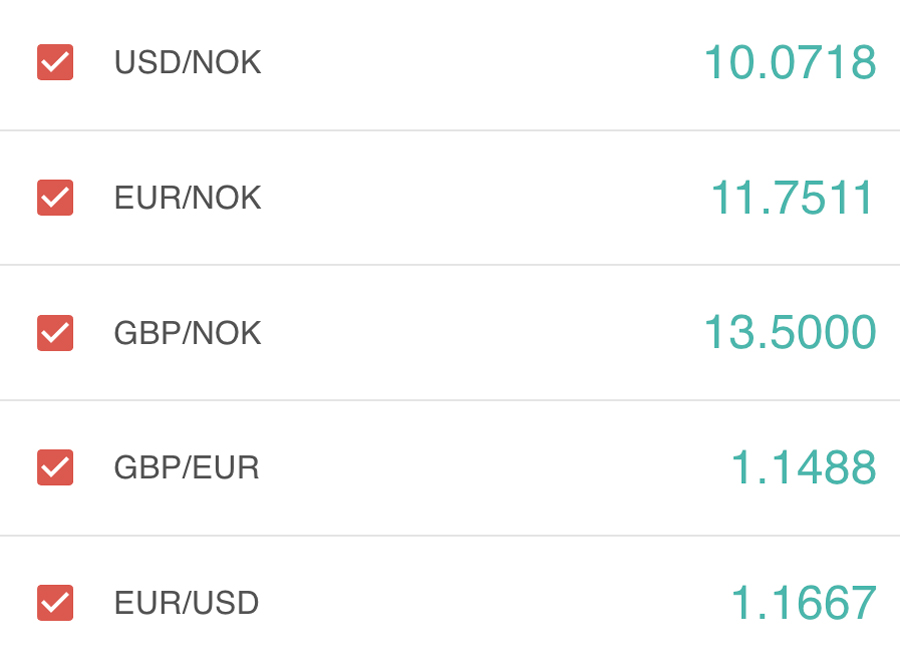Select empty area in the GBP/EUR row
The height and width of the screenshot is (658, 900).
pos(480,467)
